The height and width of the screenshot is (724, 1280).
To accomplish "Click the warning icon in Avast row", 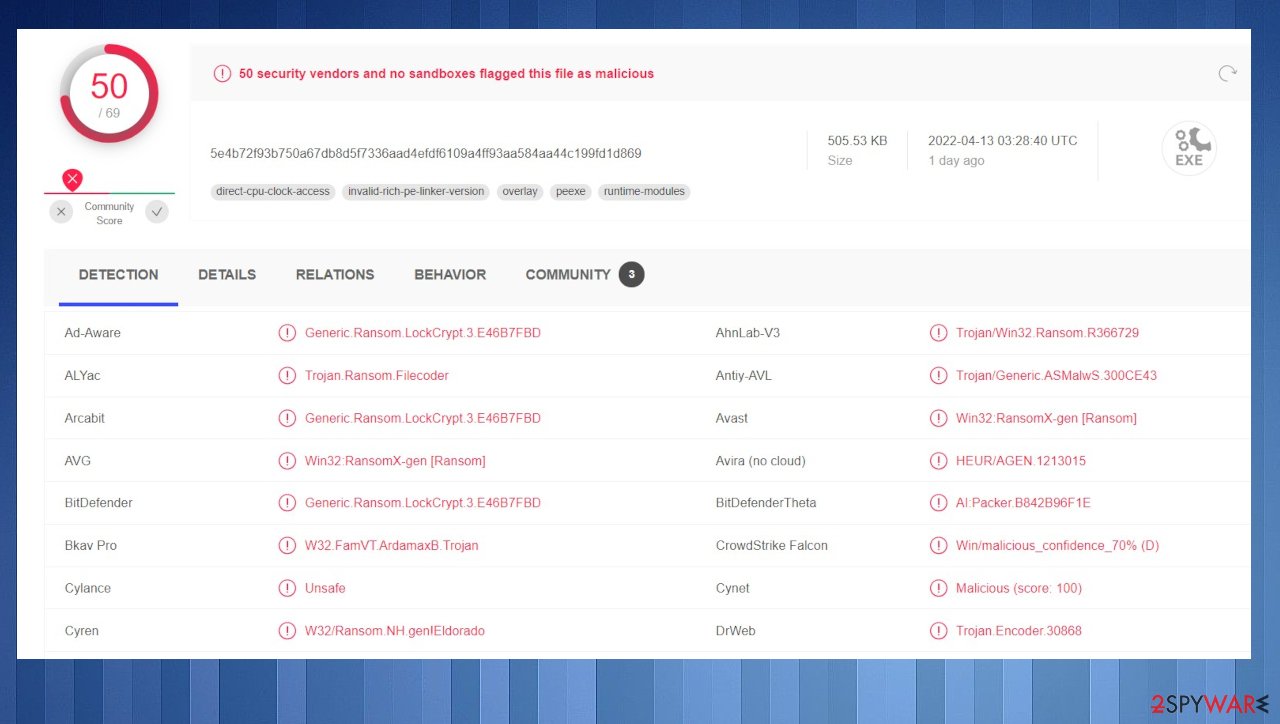I will coord(938,418).
